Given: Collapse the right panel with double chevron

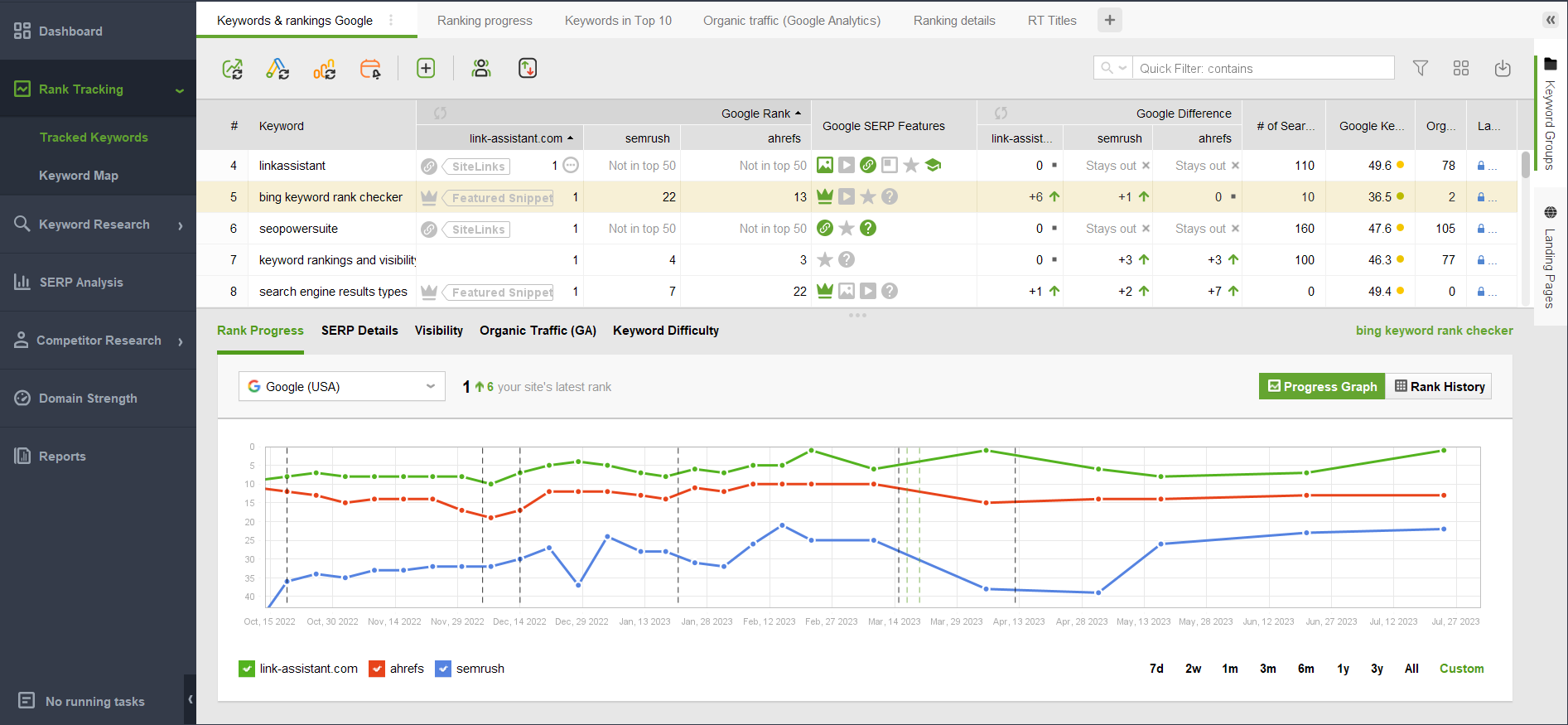Looking at the screenshot, I should tap(1551, 20).
